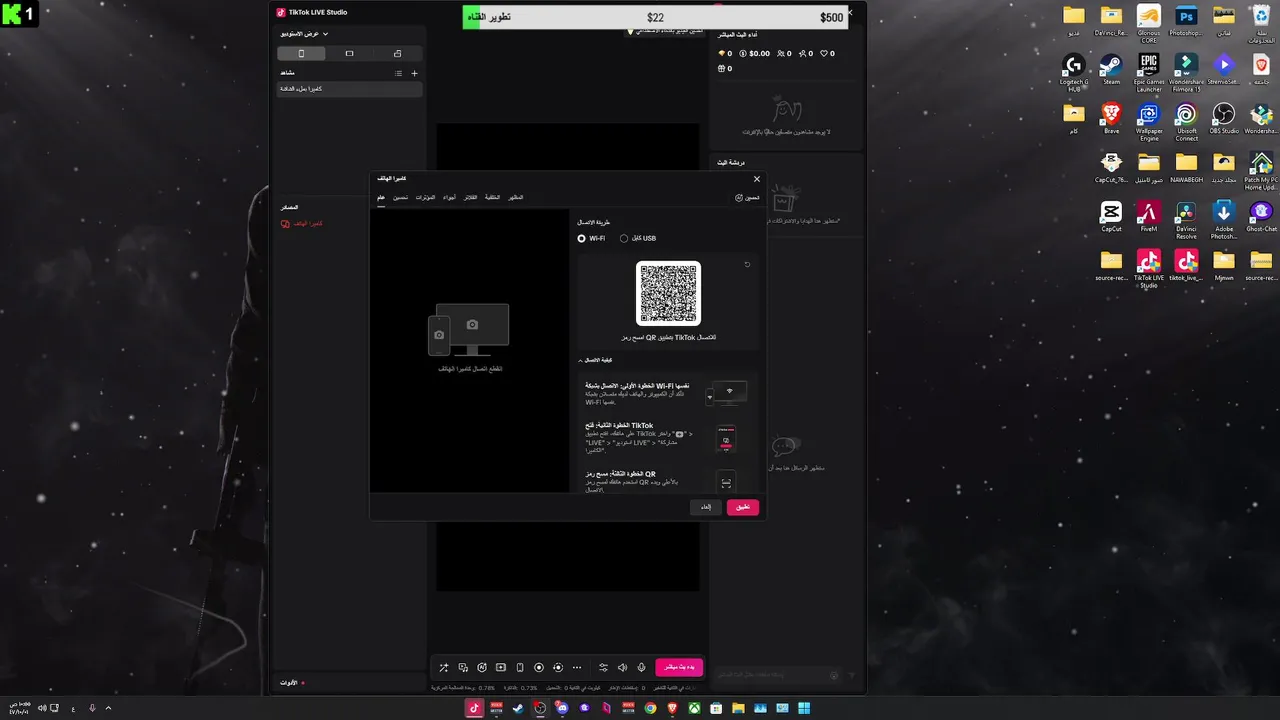Click the AI enhance icon in bottom toolbar
1280x720 pixels.
[482, 667]
